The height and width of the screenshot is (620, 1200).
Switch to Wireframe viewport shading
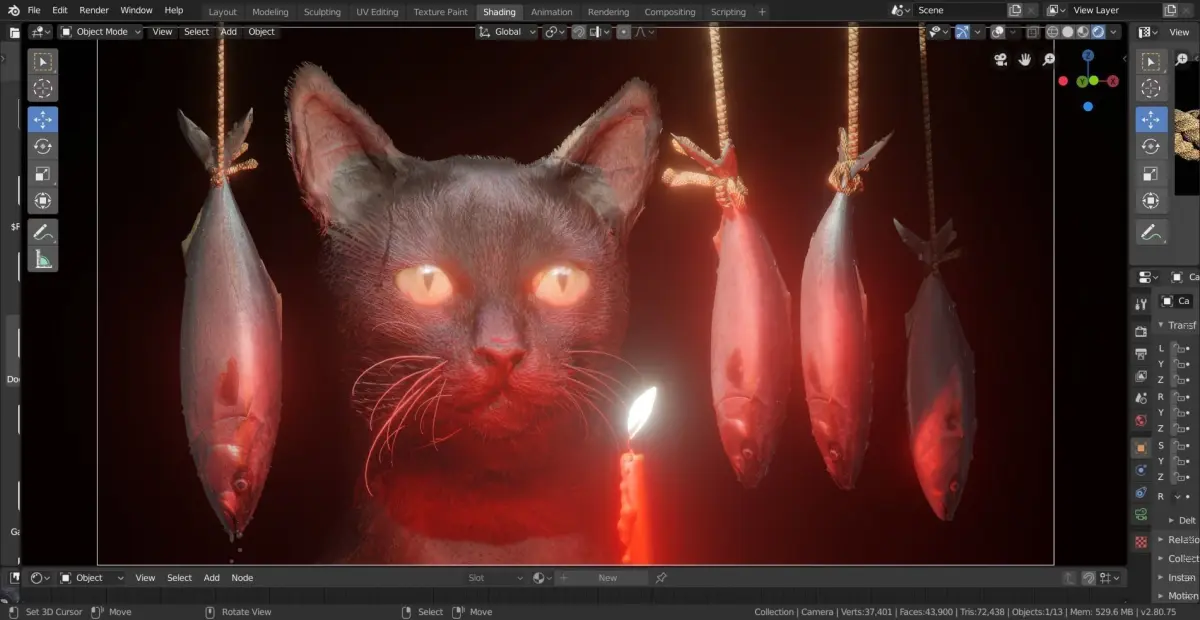[1052, 32]
